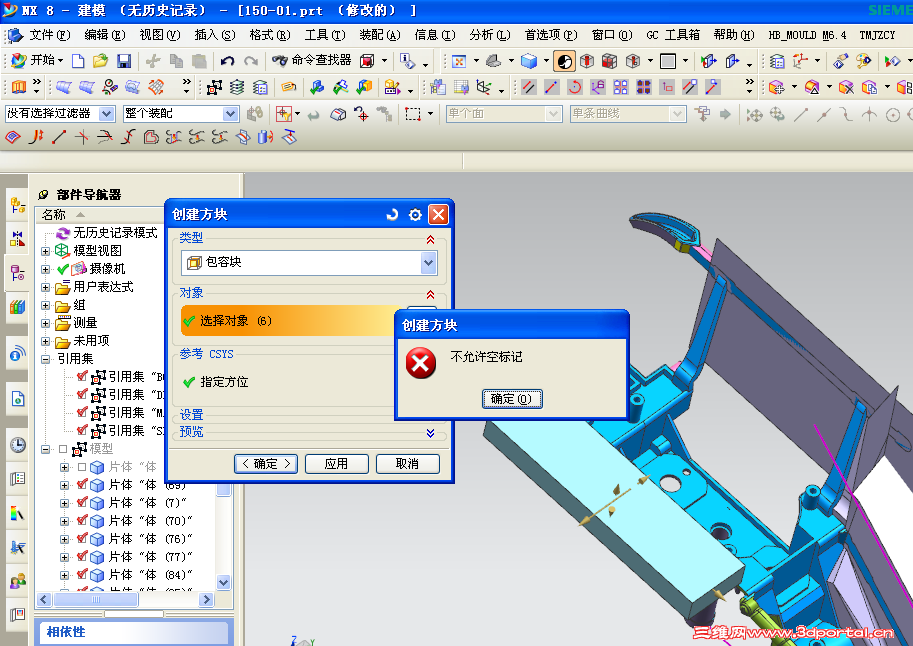Open the 首选项(P) menu
The image size is (913, 646).
coord(551,35)
